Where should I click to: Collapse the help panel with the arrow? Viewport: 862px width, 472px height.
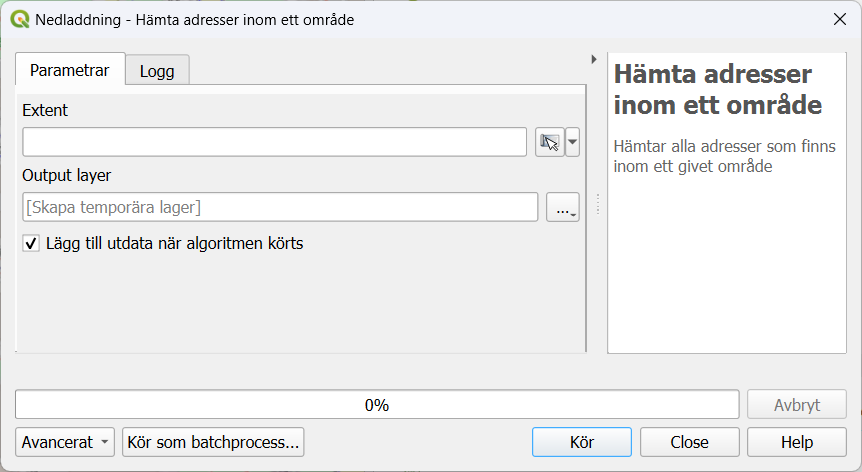[594, 59]
